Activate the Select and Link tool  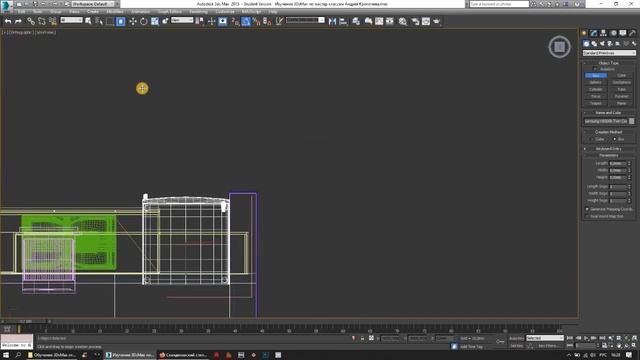pyautogui.click(x=31, y=21)
